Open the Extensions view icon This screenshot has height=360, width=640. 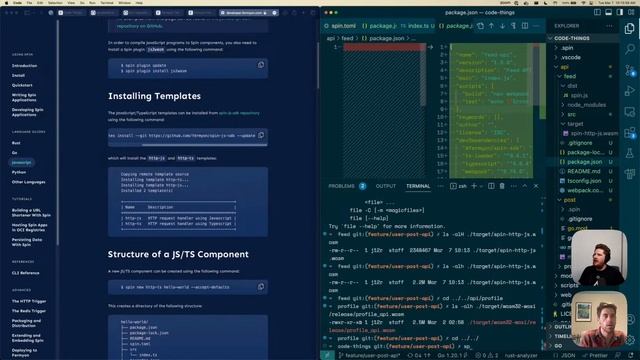(629, 133)
